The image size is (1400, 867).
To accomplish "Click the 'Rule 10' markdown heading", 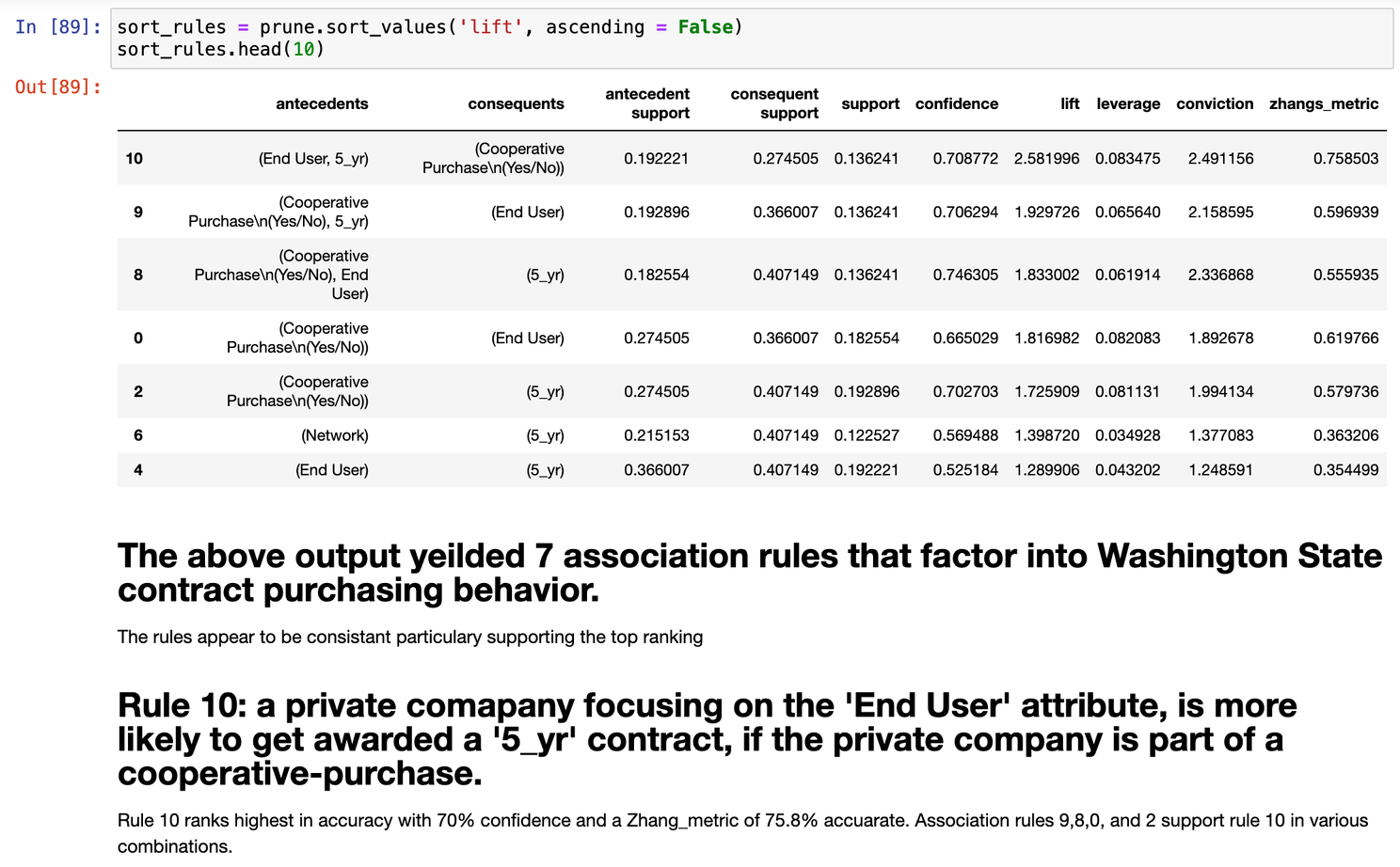I will tap(708, 739).
